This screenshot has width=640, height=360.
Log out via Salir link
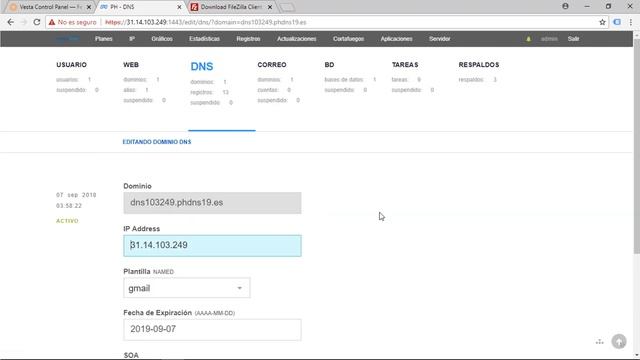point(573,39)
